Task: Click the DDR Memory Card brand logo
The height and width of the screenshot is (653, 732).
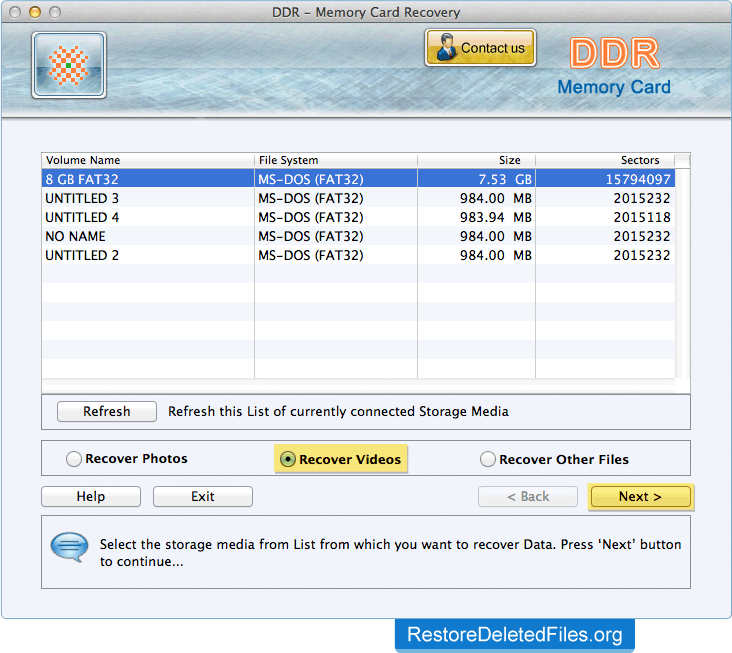Action: [x=614, y=67]
